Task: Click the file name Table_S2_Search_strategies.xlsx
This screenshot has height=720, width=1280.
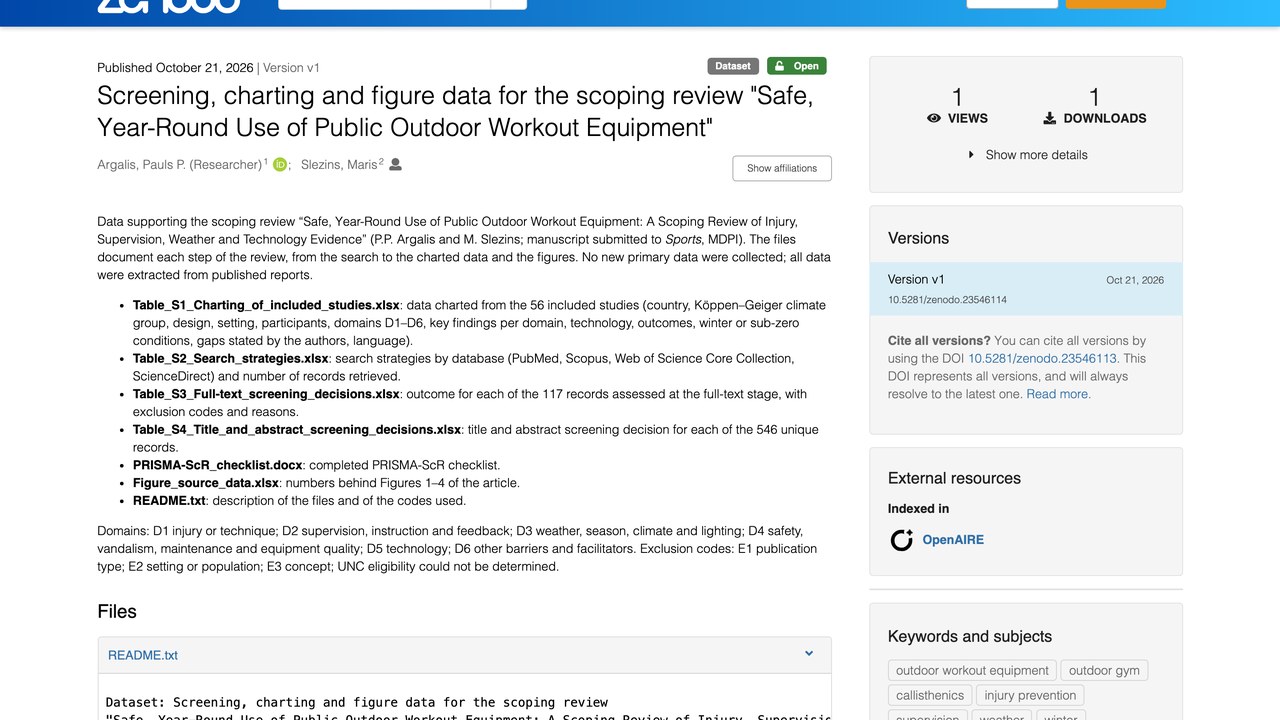Action: [x=230, y=358]
